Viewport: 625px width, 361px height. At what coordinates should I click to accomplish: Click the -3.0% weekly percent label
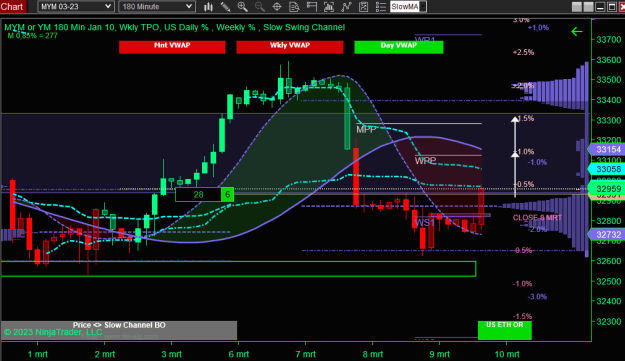[537, 296]
